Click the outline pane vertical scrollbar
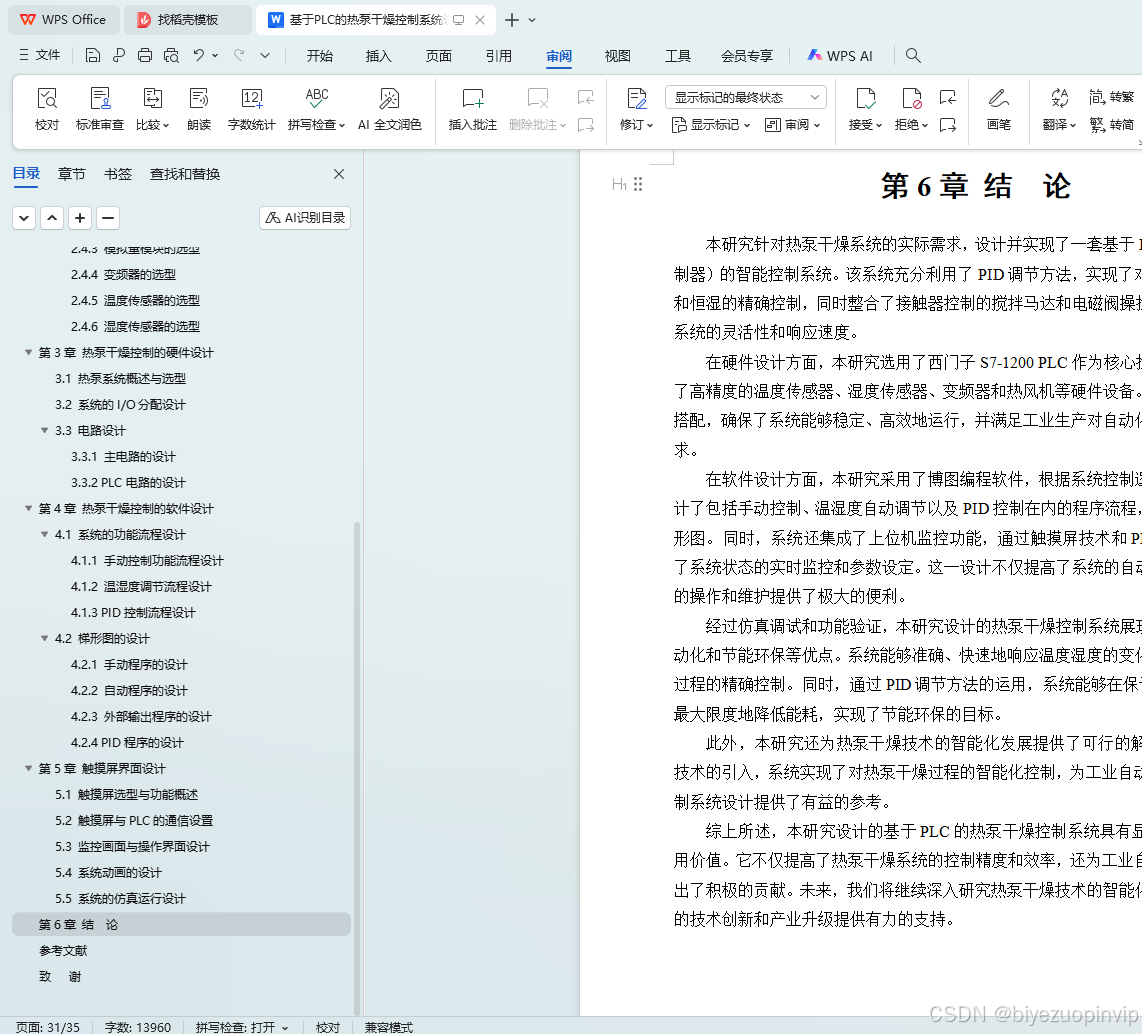This screenshot has width=1142, height=1034. coord(357,767)
